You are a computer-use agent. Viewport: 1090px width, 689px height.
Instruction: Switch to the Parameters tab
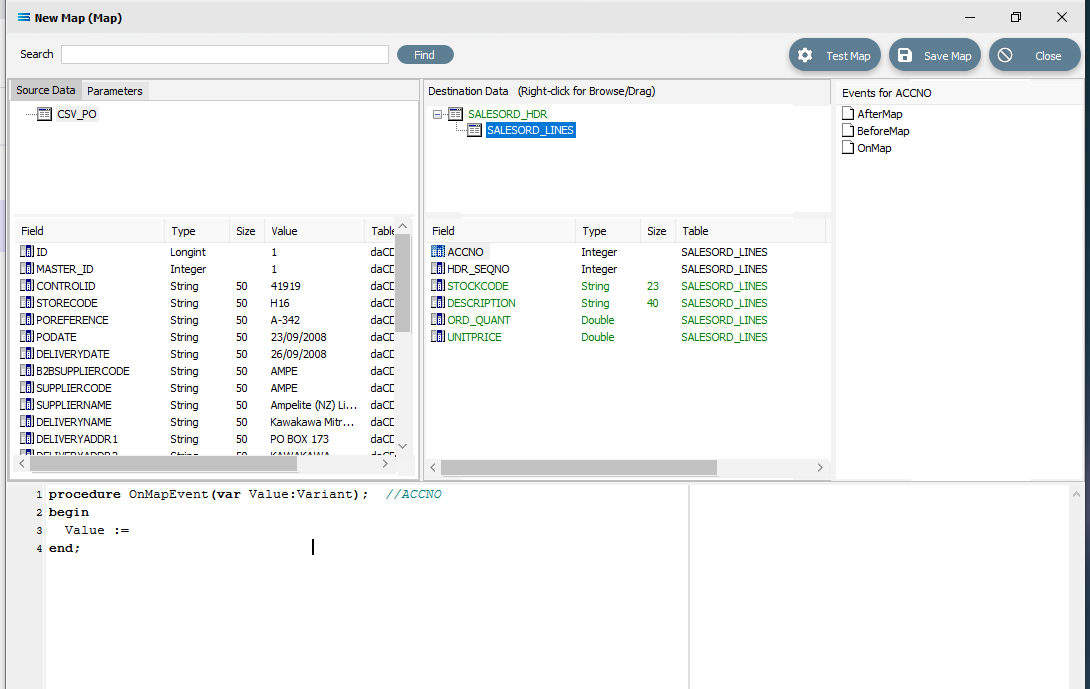click(x=115, y=91)
